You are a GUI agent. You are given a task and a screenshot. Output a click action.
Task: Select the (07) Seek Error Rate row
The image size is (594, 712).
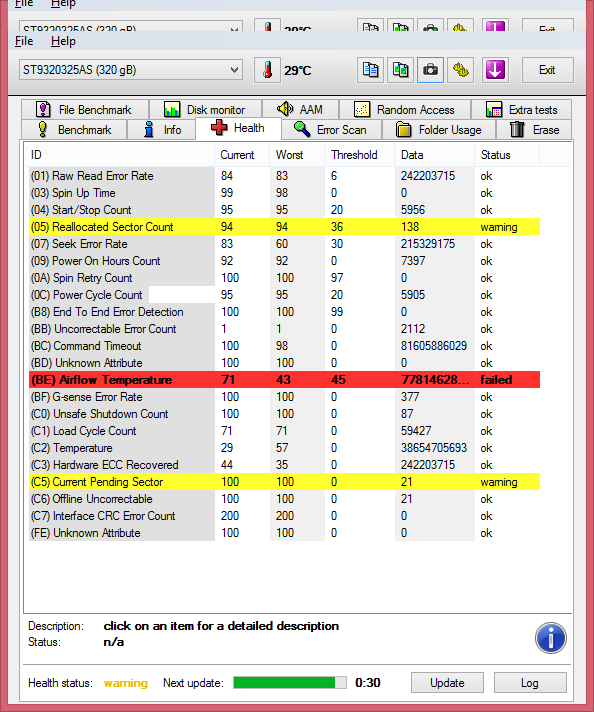285,244
